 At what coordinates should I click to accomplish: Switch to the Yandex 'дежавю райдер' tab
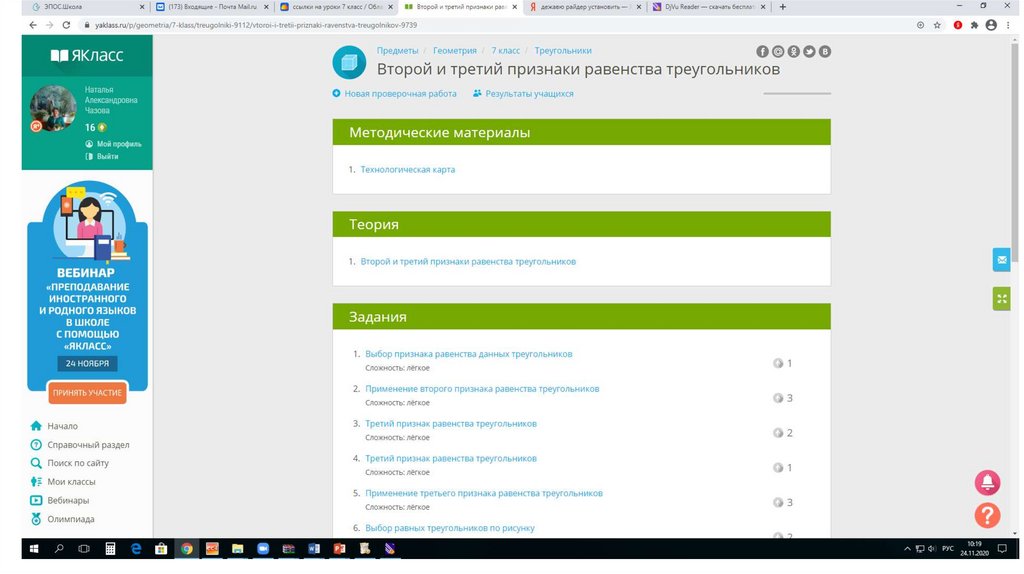point(584,7)
